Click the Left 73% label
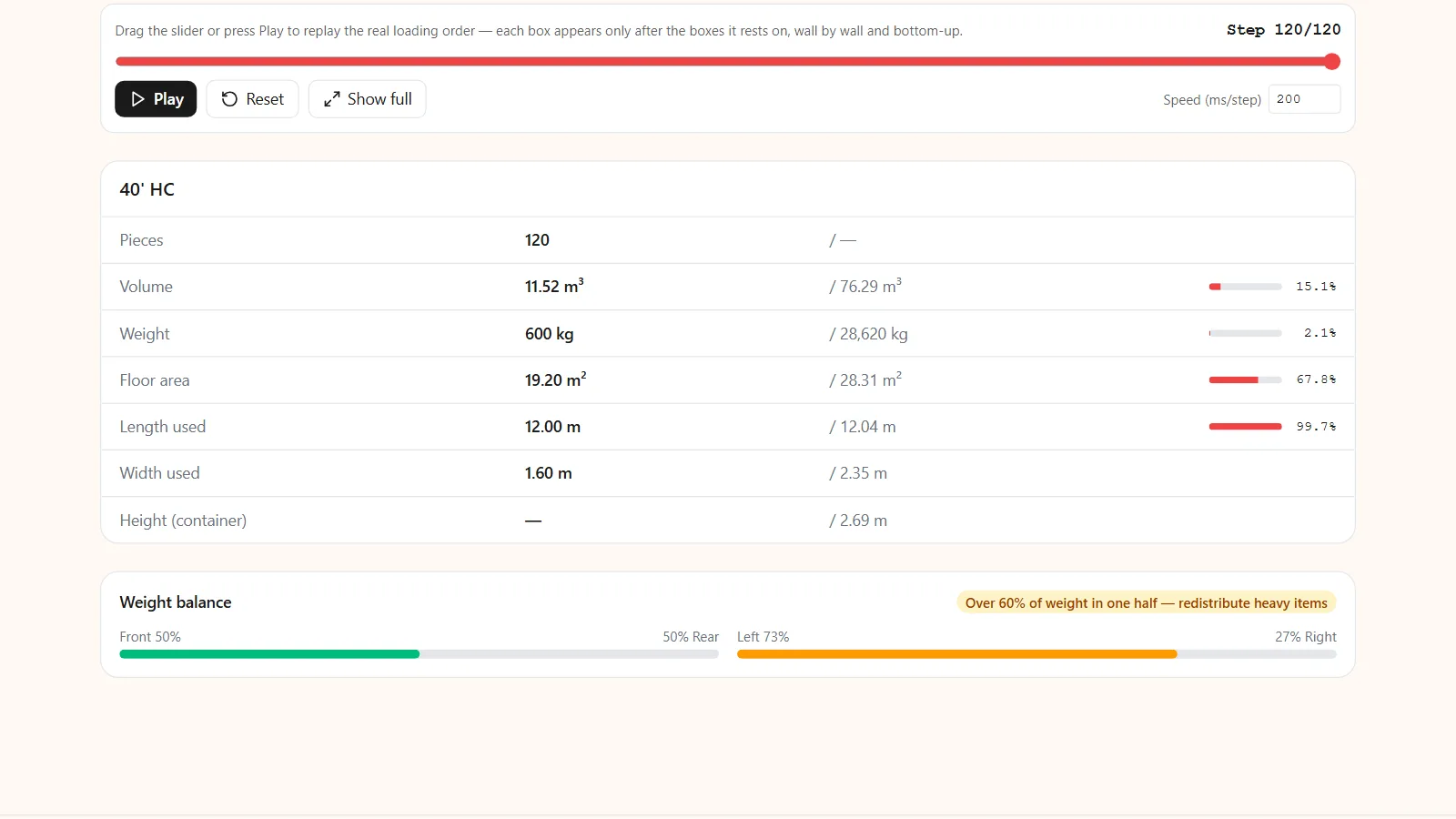Screen dimensions: 1456x819 (x=763, y=637)
